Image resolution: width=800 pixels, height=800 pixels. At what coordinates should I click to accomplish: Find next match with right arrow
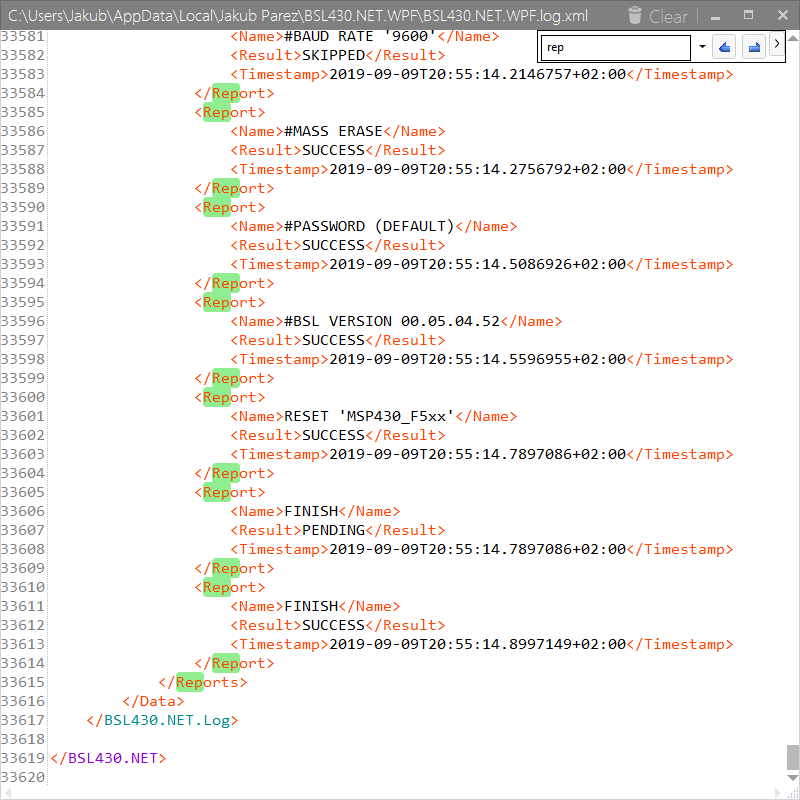tap(754, 47)
